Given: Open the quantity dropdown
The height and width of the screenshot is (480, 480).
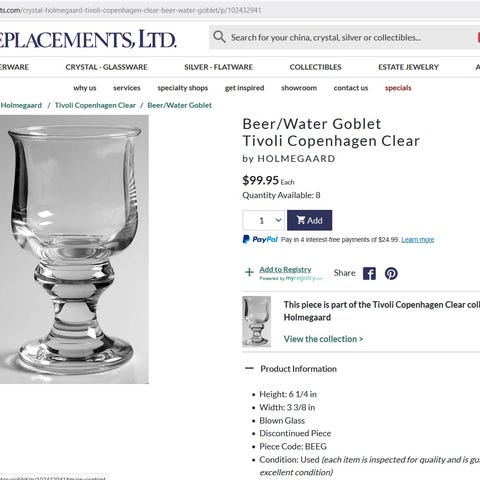Looking at the screenshot, I should [x=264, y=220].
